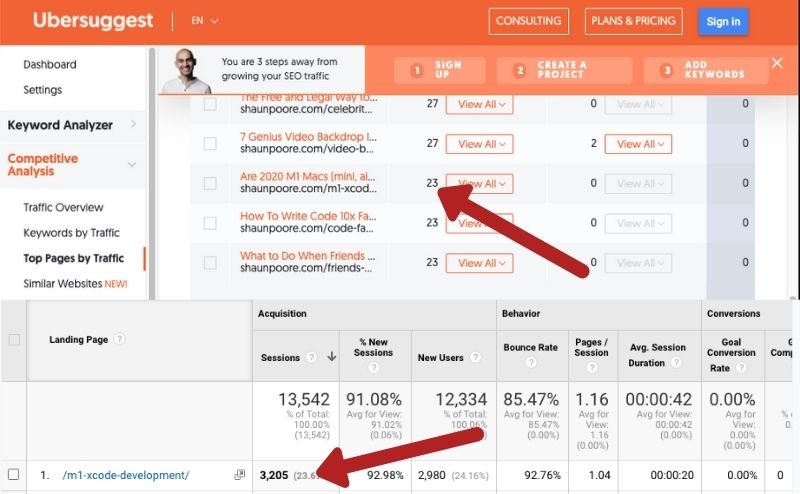This screenshot has height=494, width=800.
Task: Open the 7 Genius Video Backdrop link
Action: [308, 137]
